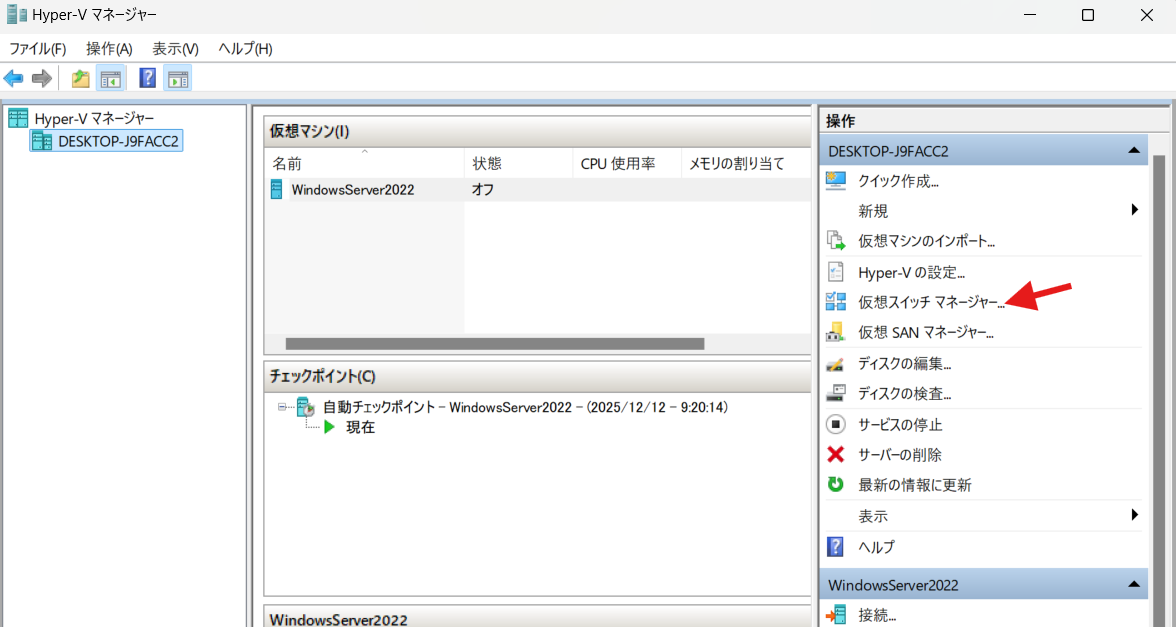
Task: Open the ファイル(F) menu
Action: click(37, 49)
